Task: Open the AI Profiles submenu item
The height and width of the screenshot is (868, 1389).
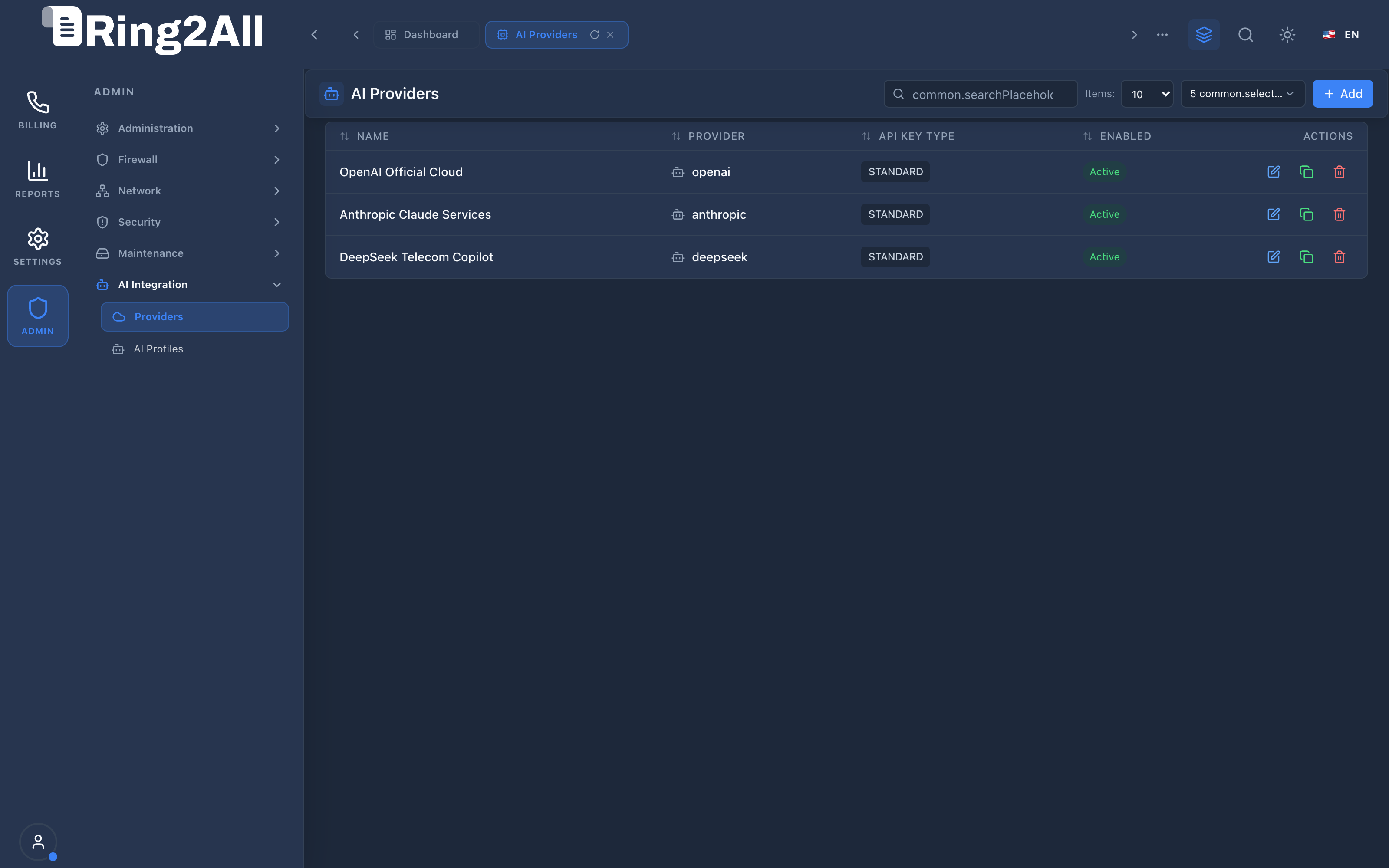Action: (x=194, y=349)
